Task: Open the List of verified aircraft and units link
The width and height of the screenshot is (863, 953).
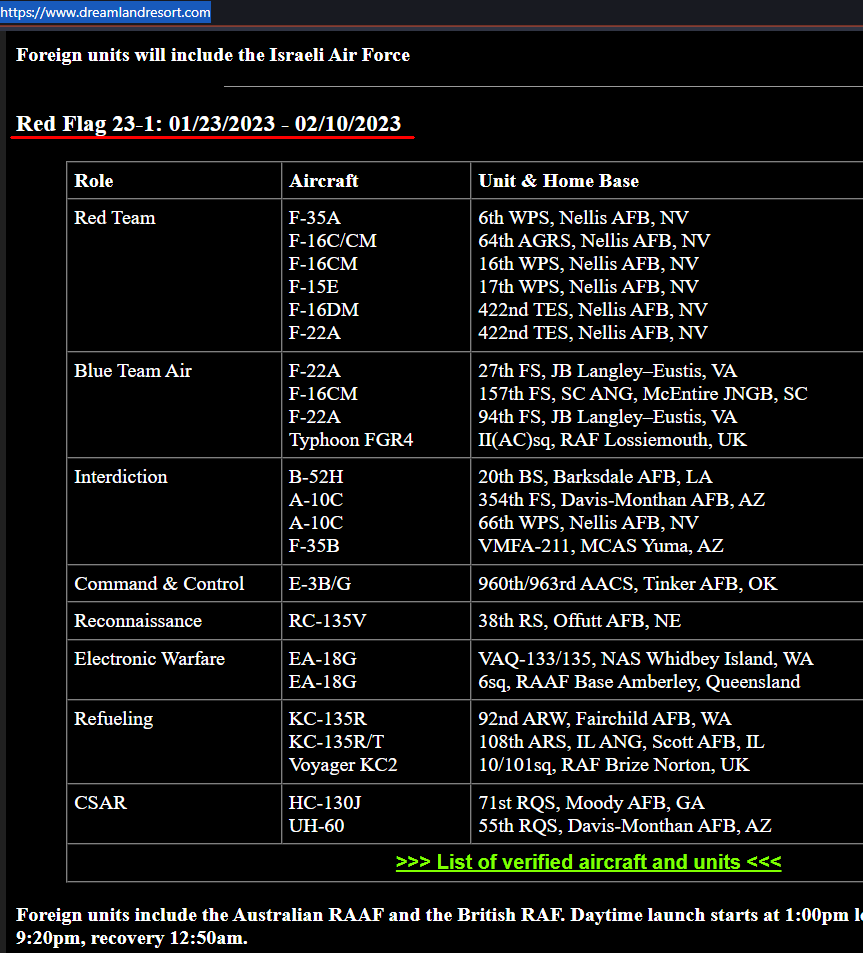Action: (x=588, y=862)
